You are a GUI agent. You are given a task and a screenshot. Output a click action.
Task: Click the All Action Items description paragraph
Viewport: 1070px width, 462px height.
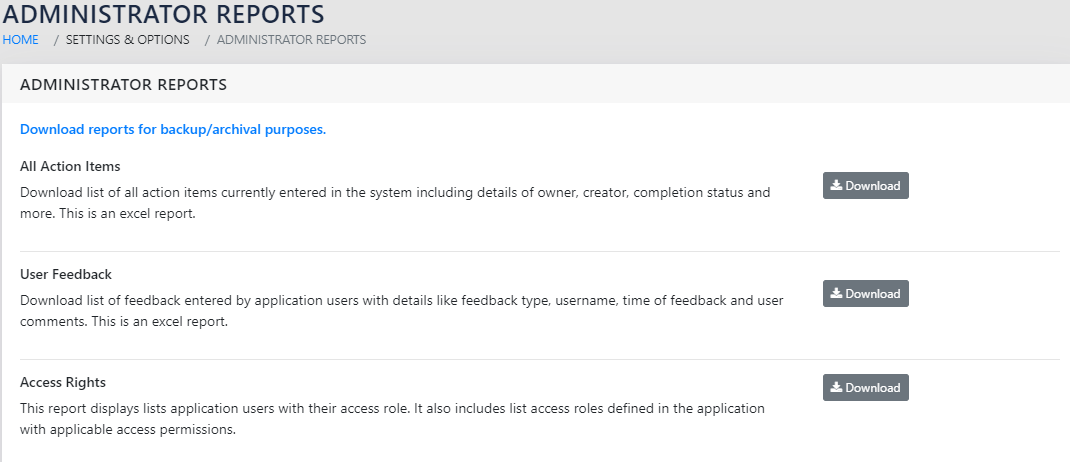(x=395, y=203)
